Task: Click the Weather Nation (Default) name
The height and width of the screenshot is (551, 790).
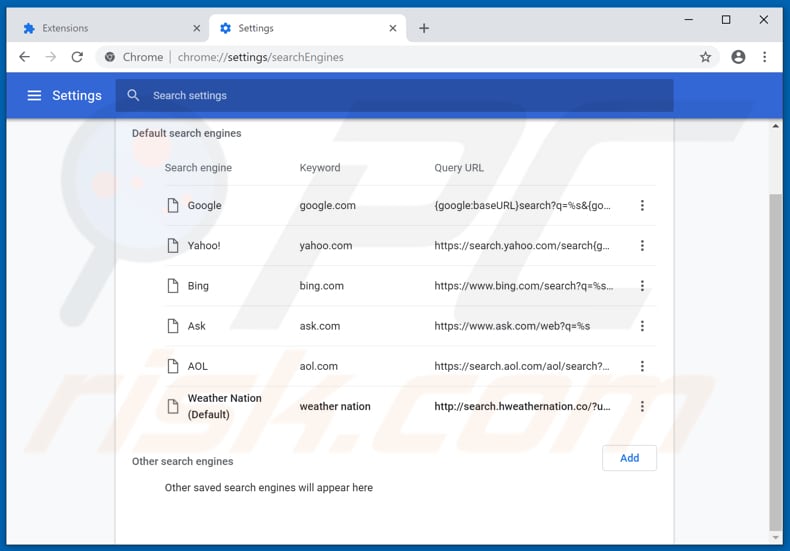Action: click(224, 406)
